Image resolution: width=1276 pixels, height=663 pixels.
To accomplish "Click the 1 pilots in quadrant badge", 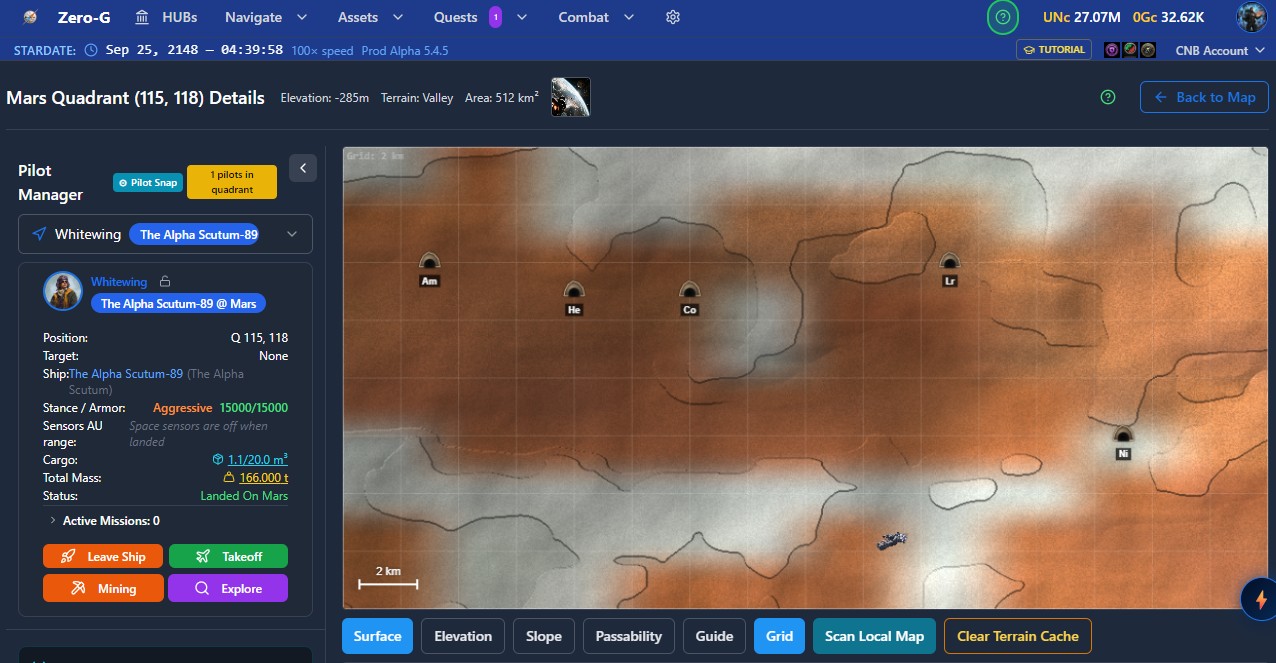I will pyautogui.click(x=231, y=182).
